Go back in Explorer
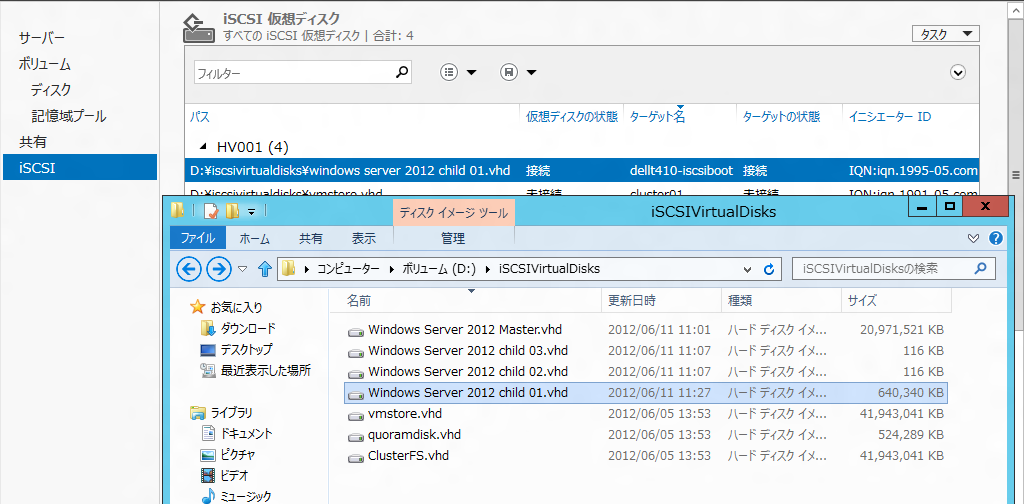Viewport: 1024px width, 504px height. 189,268
